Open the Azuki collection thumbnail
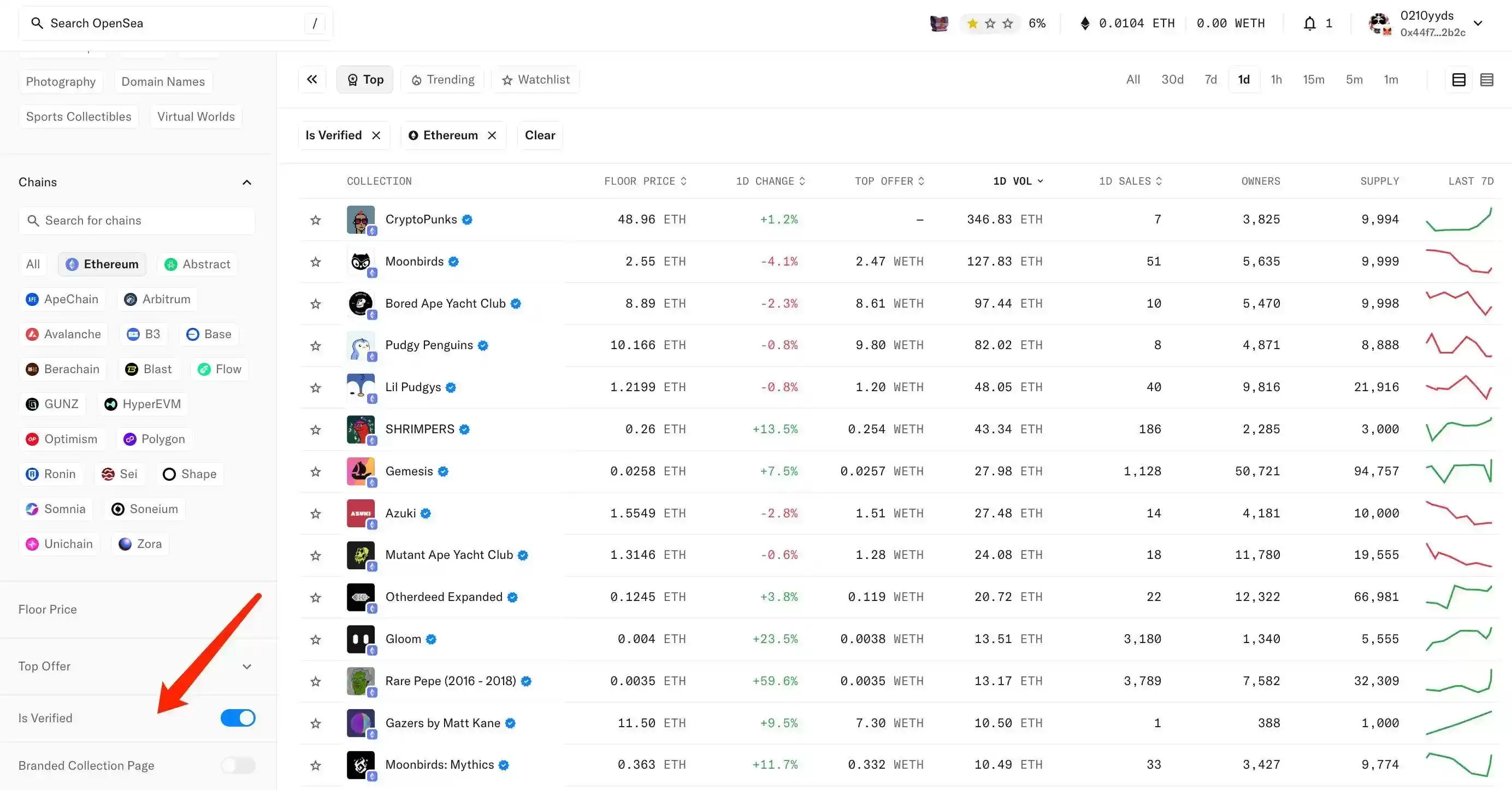1512x790 pixels. click(x=361, y=514)
